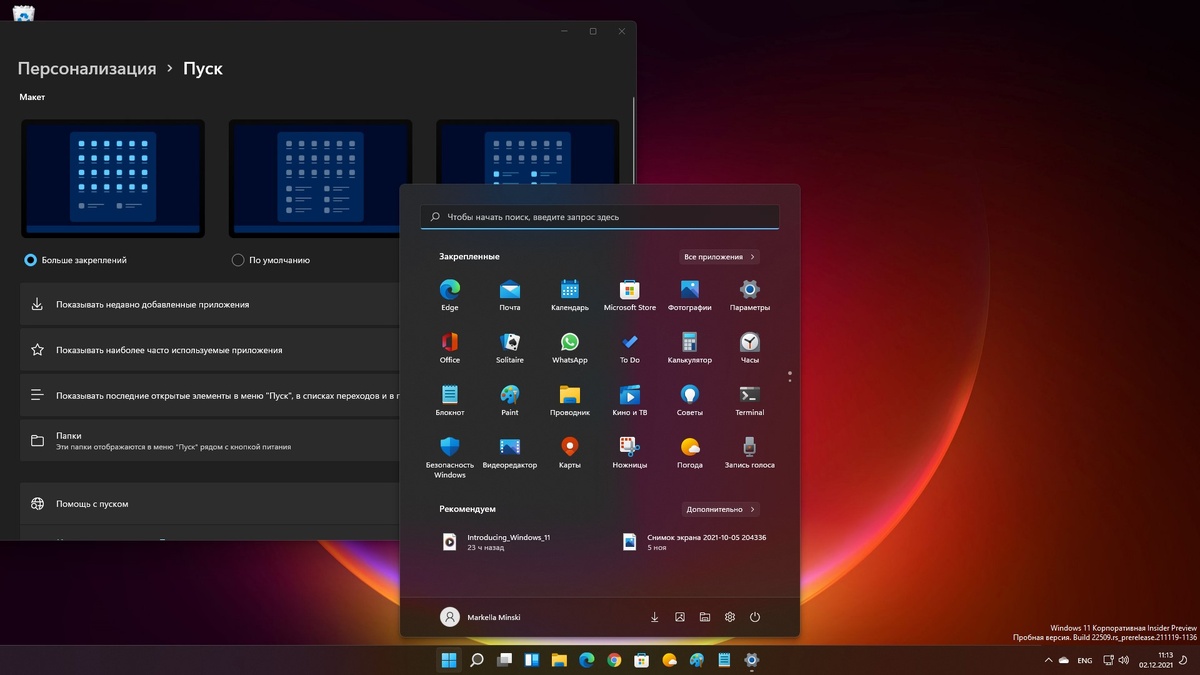The height and width of the screenshot is (675, 1200).
Task: Open the Папки settings row
Action: click(x=210, y=441)
